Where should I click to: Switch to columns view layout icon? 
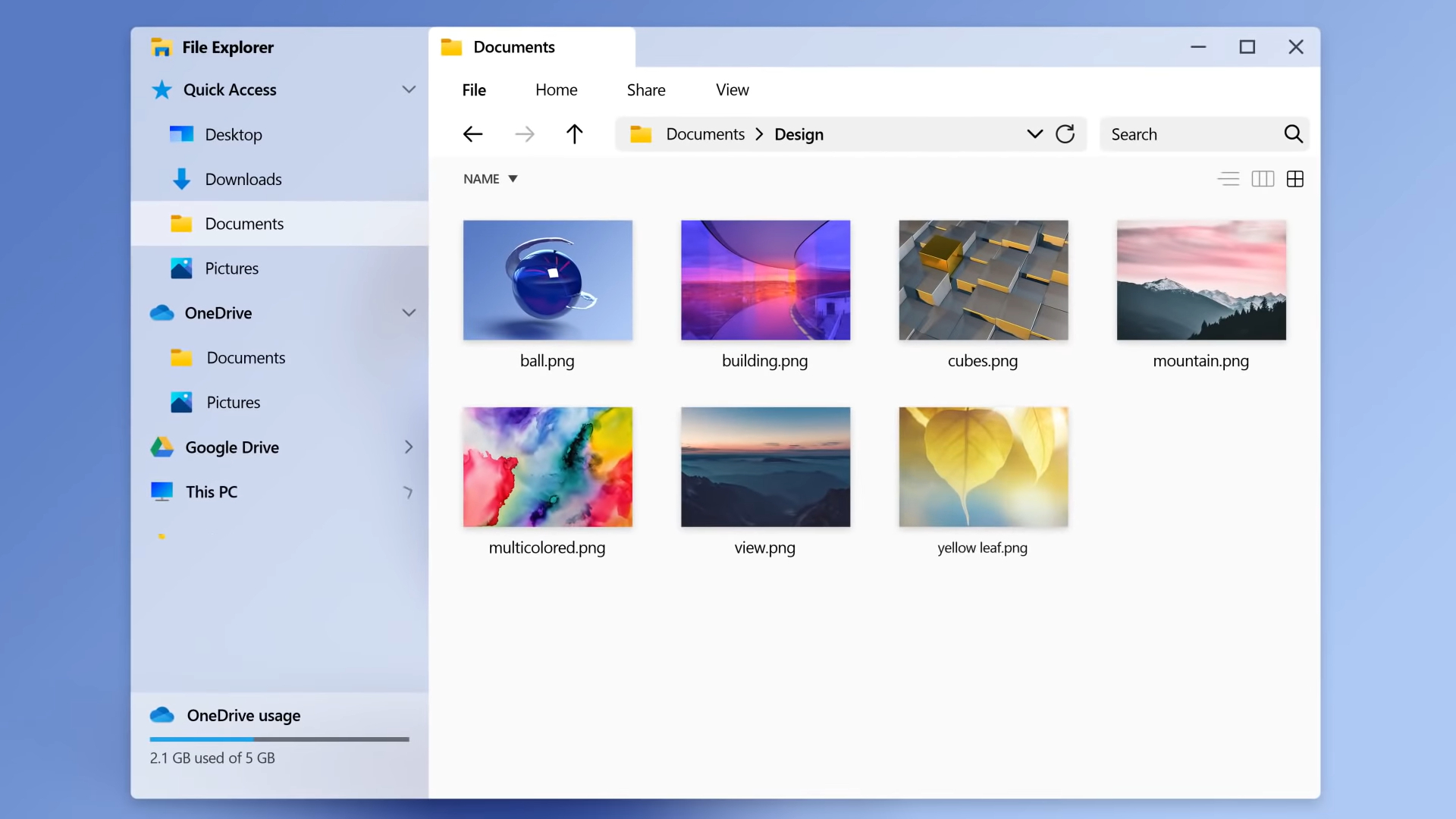pyautogui.click(x=1262, y=179)
